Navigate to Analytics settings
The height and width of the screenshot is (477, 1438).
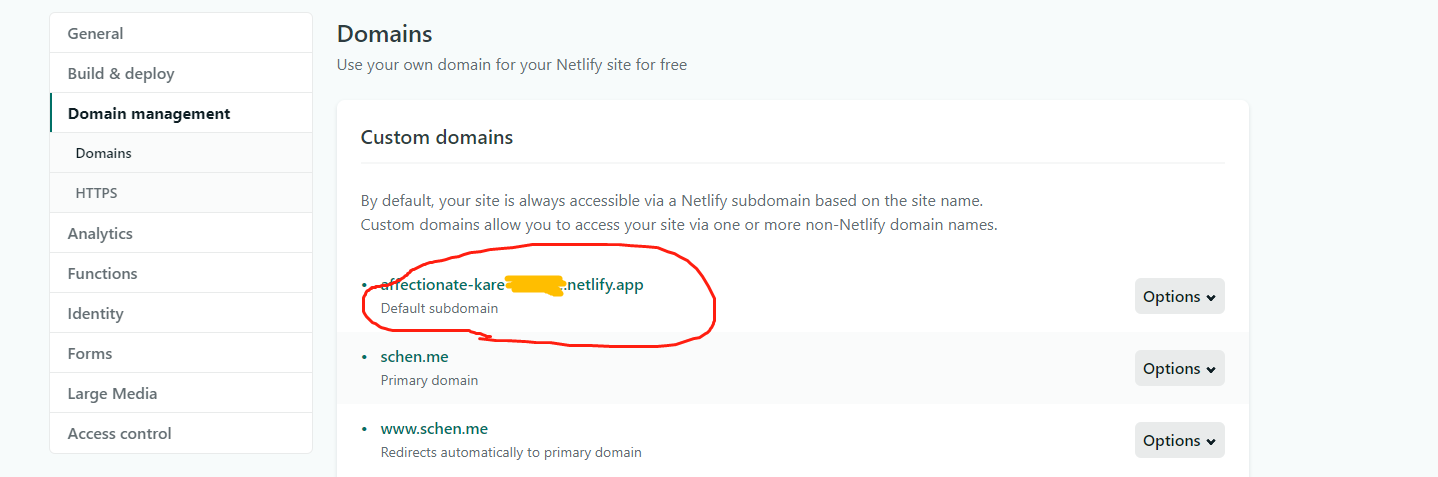[x=100, y=234]
